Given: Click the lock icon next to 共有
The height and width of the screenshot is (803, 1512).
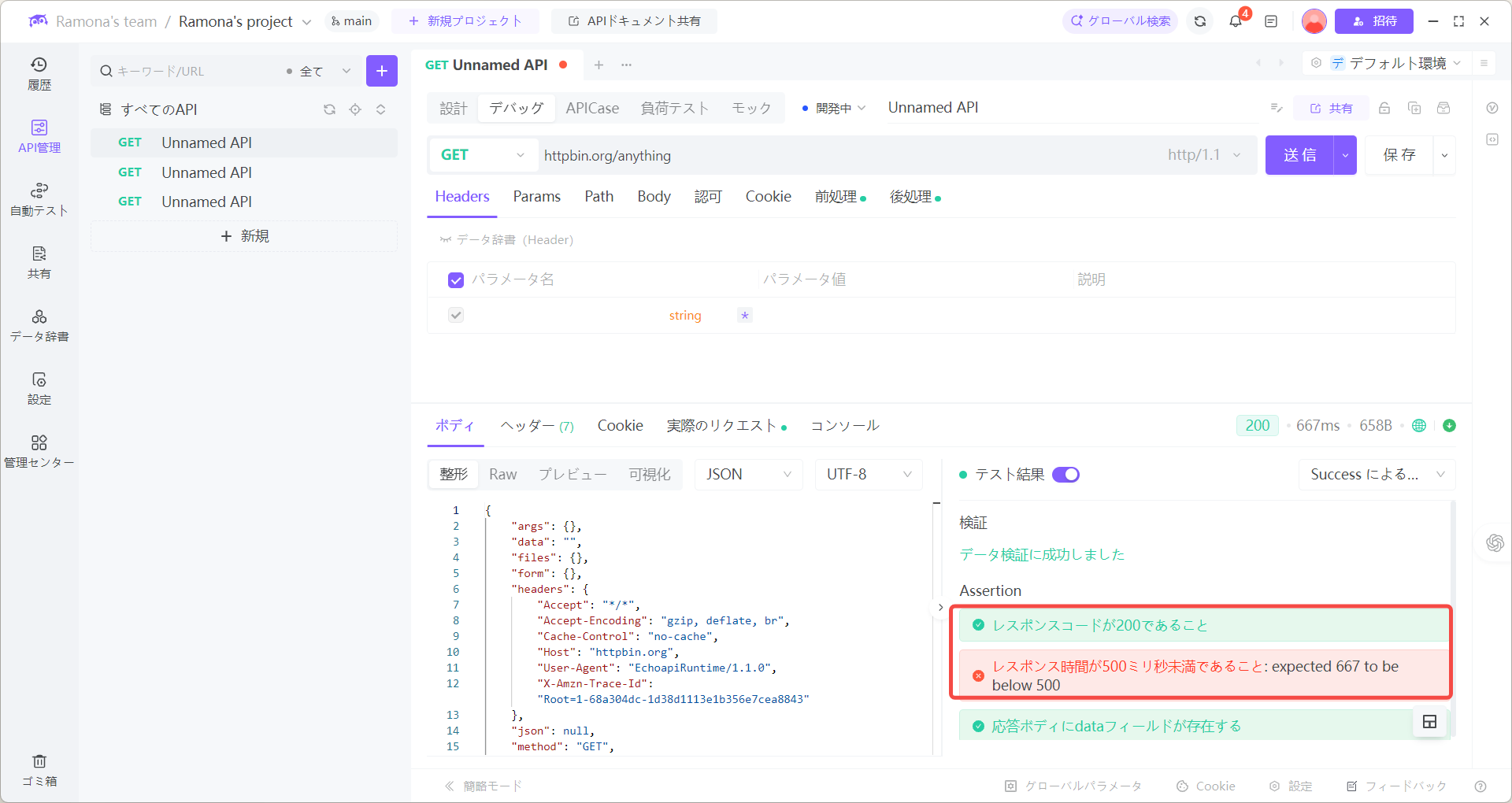Looking at the screenshot, I should click(x=1384, y=108).
